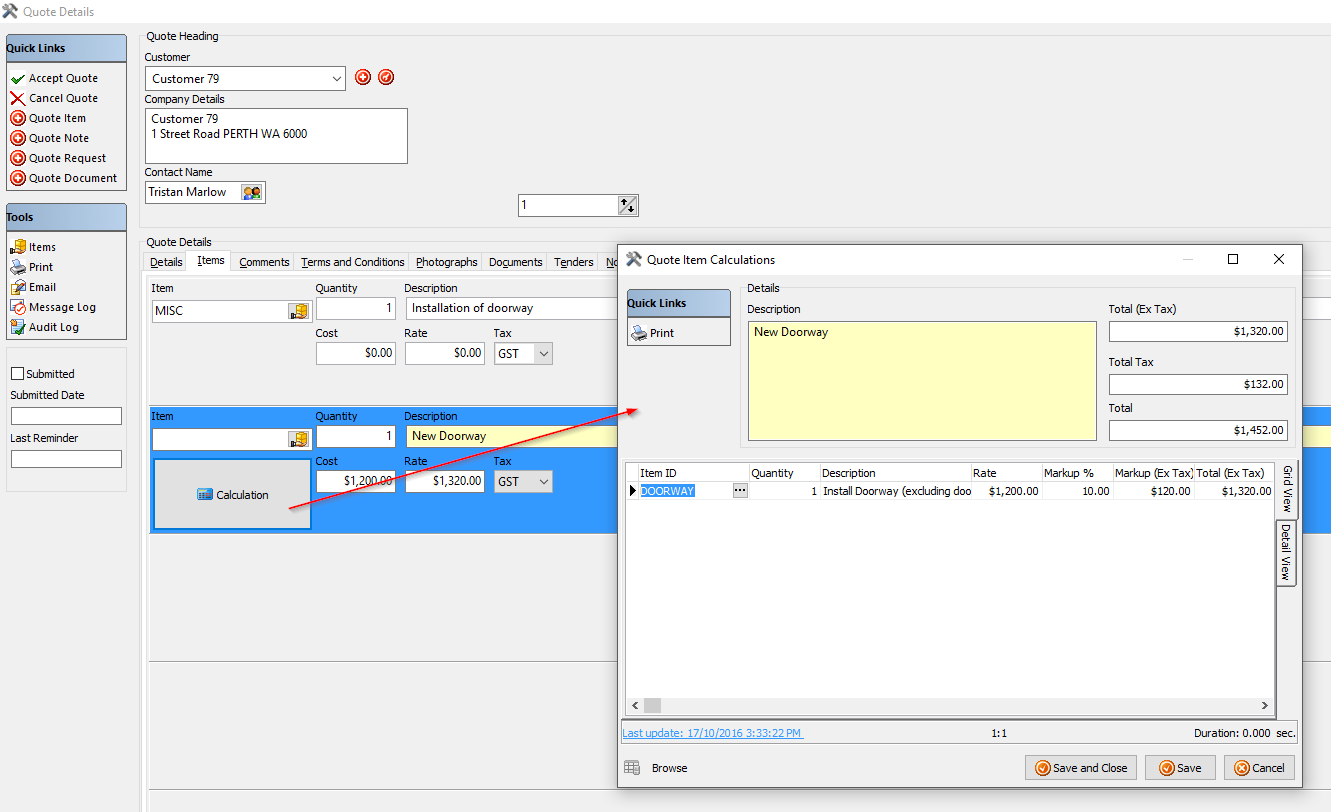The width and height of the screenshot is (1331, 812).
Task: Click the Last update timestamp link
Action: click(x=712, y=733)
